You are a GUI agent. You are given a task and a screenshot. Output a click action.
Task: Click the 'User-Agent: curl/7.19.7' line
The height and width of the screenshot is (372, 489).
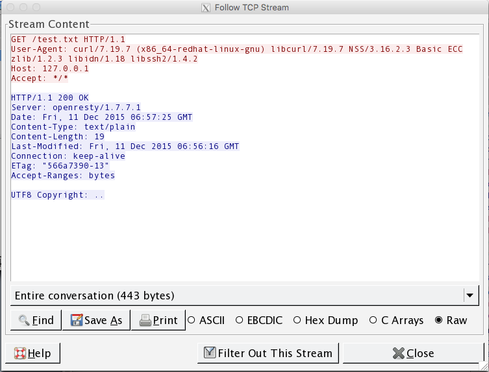[237, 49]
